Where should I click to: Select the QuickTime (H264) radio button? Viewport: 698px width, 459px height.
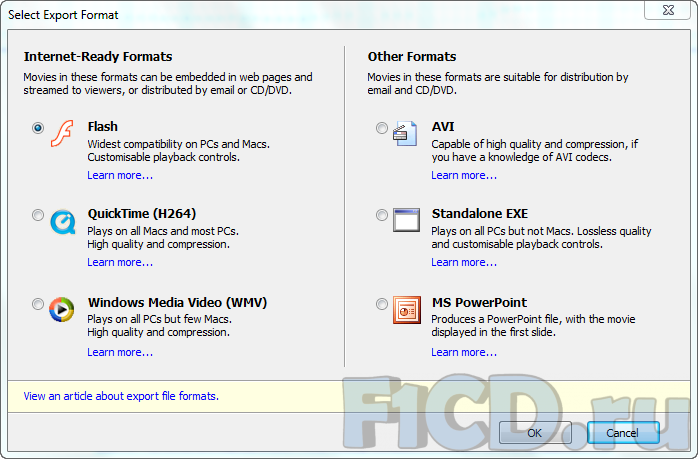(x=38, y=215)
